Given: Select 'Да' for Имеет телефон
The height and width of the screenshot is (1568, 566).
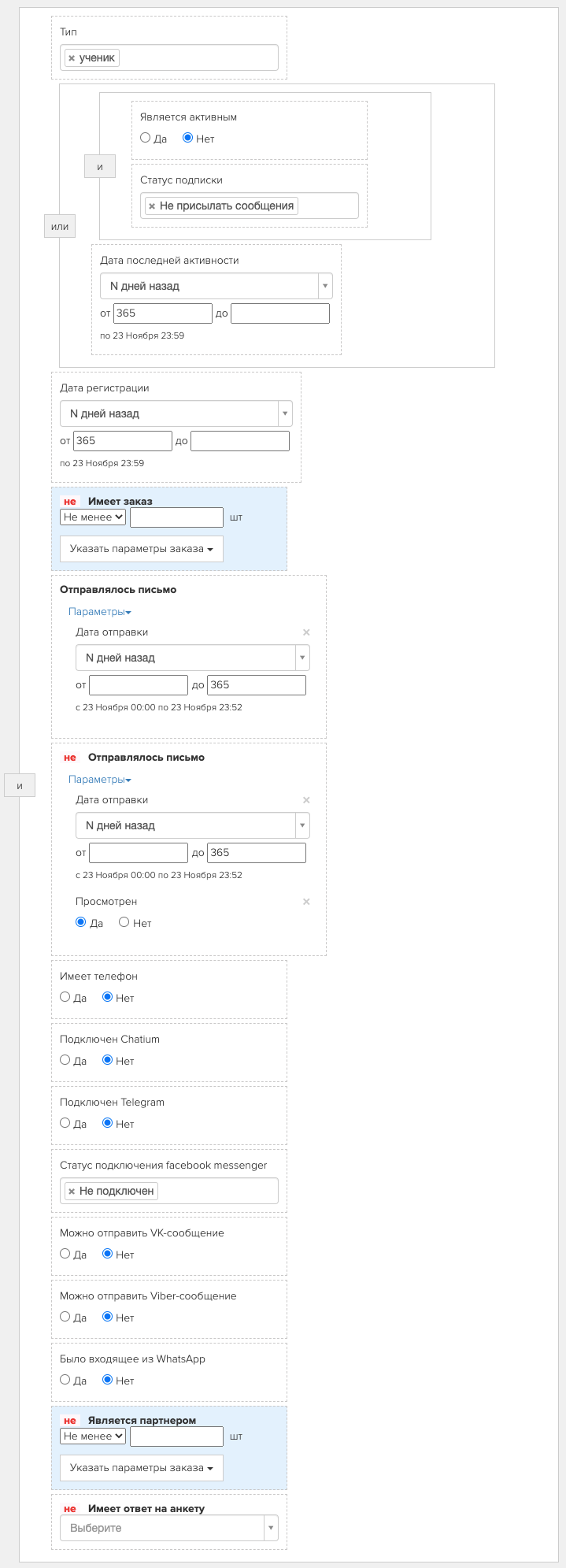Looking at the screenshot, I should click(65, 997).
